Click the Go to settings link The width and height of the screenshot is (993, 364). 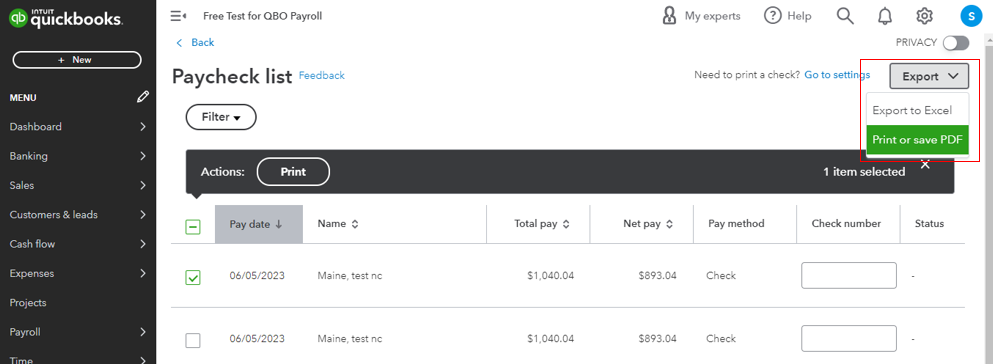pyautogui.click(x=837, y=75)
